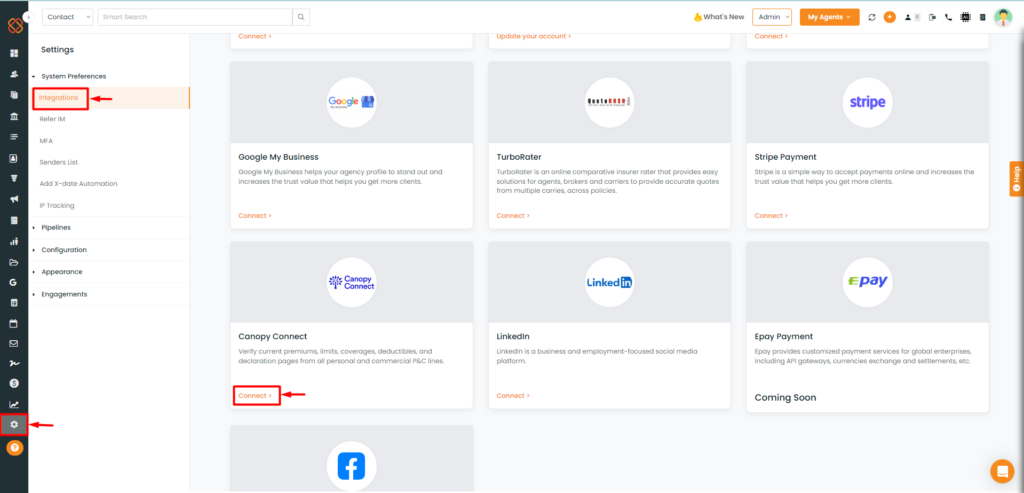This screenshot has width=1024, height=493.
Task: Open the G icon in sidebar
Action: [14, 283]
